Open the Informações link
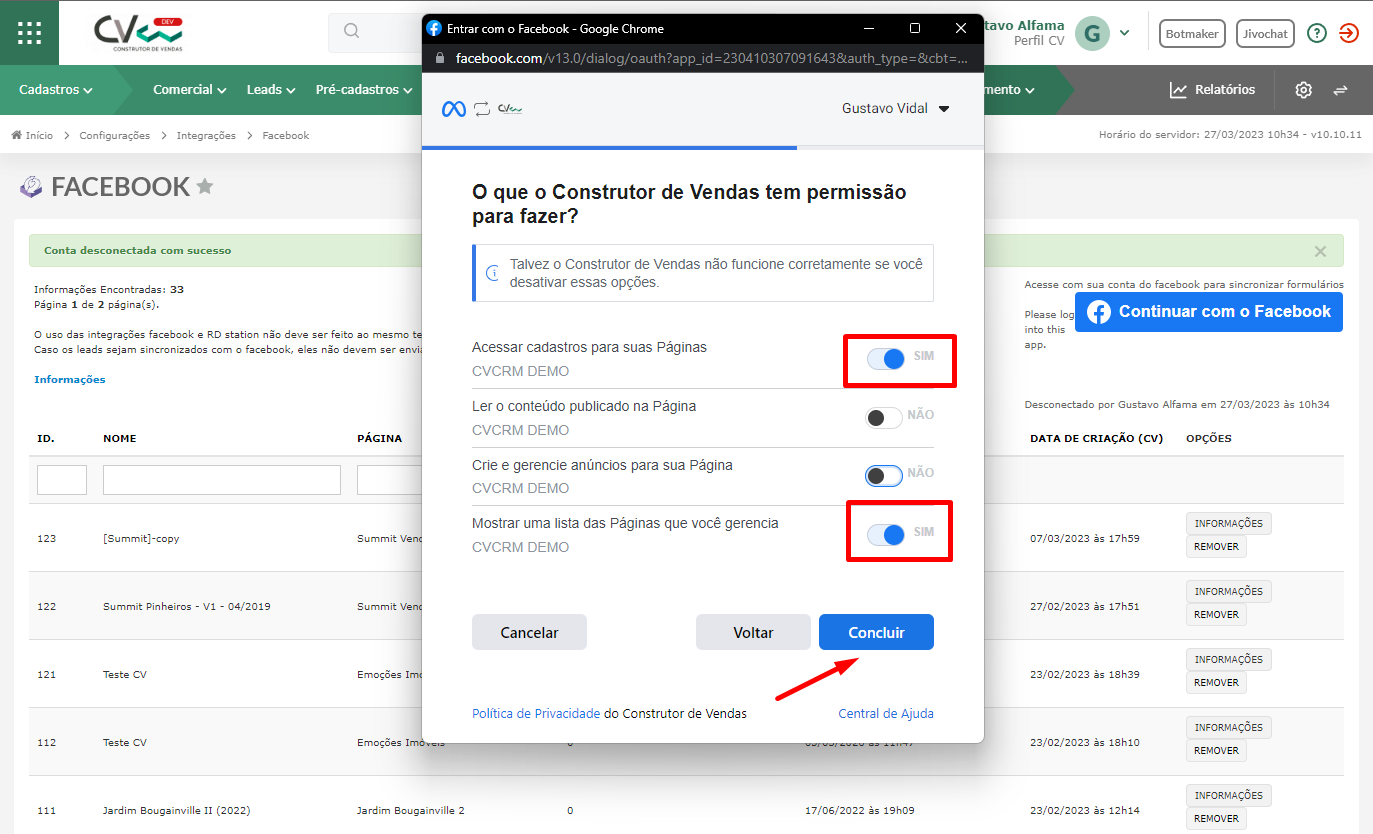Viewport: 1373px width, 834px height. (x=70, y=379)
